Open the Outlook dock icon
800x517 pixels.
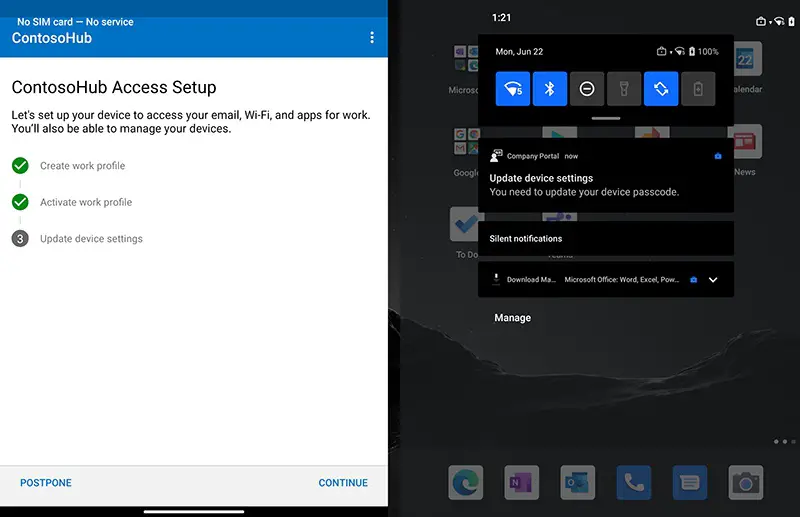(578, 482)
